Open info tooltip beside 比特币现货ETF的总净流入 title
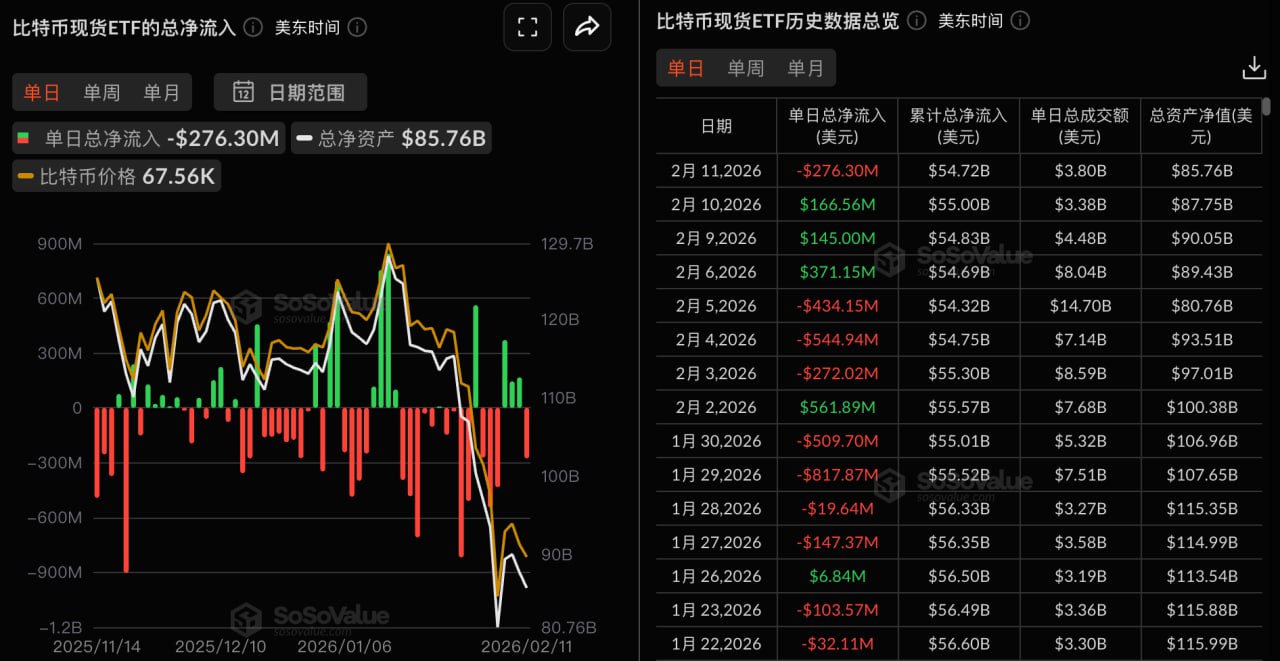 tap(251, 28)
